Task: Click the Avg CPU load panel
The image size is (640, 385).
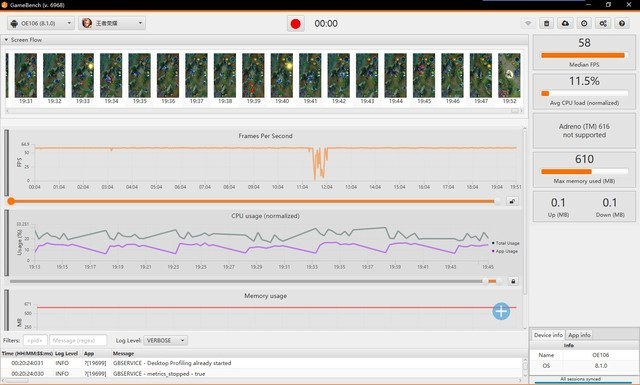Action: tap(584, 91)
